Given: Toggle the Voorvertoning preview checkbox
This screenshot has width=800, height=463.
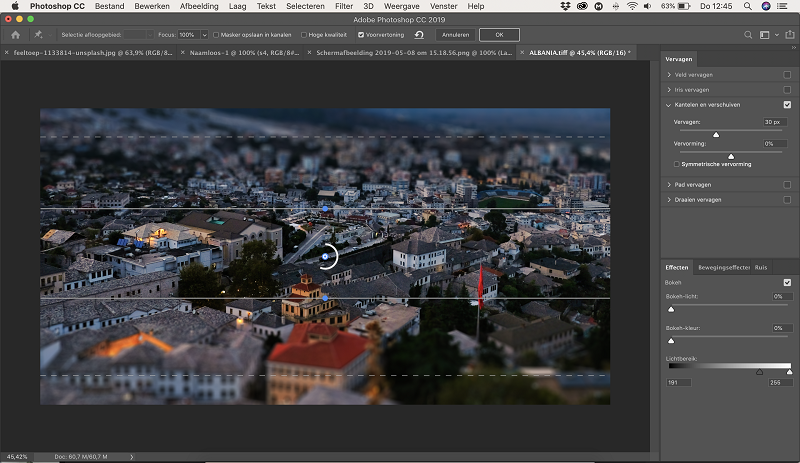Looking at the screenshot, I should coord(361,35).
